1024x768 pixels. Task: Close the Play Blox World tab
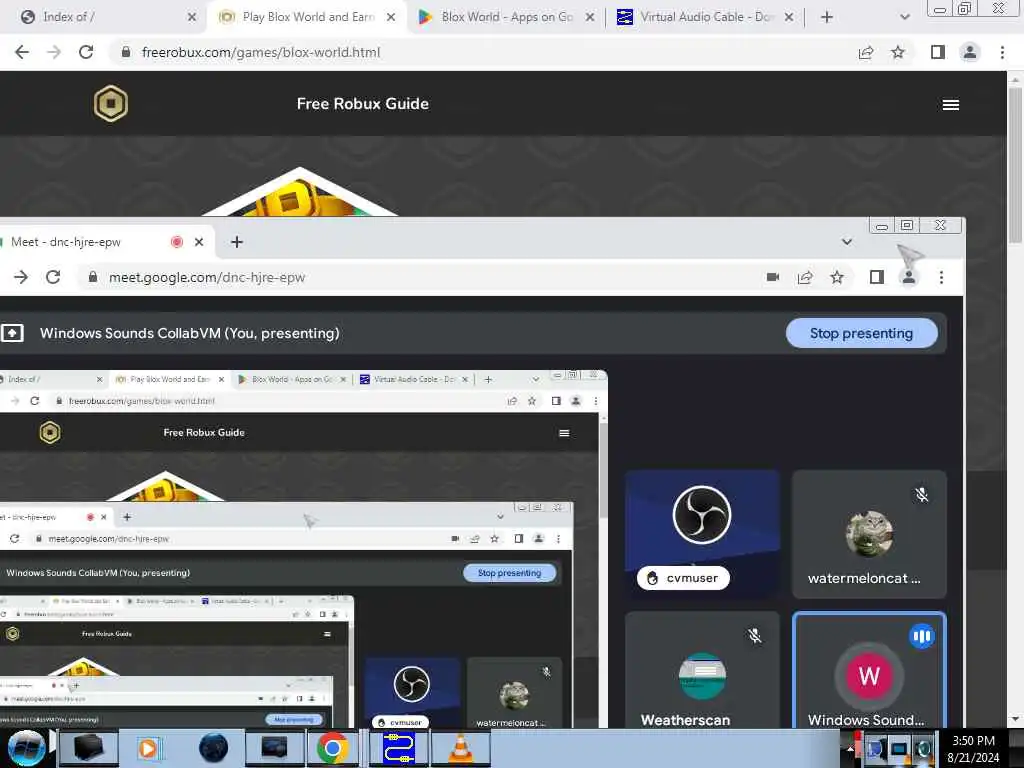(391, 17)
